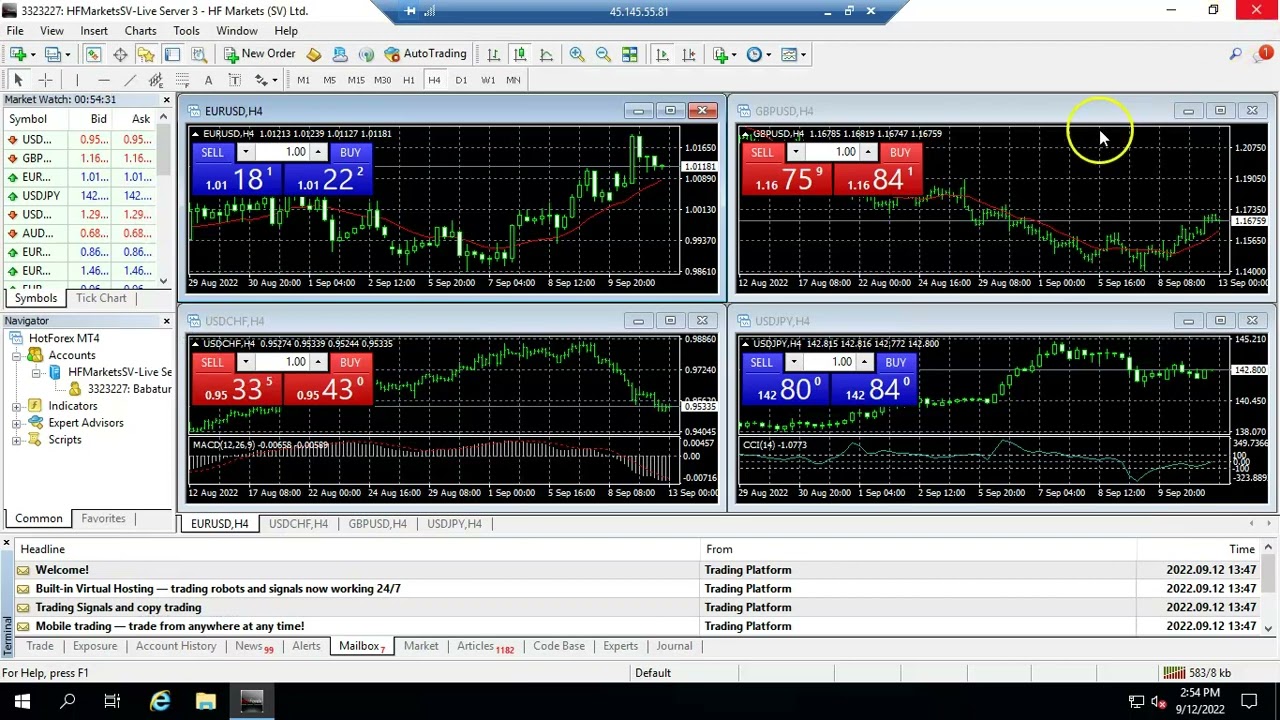Close the Market Watch panel

coord(166,100)
